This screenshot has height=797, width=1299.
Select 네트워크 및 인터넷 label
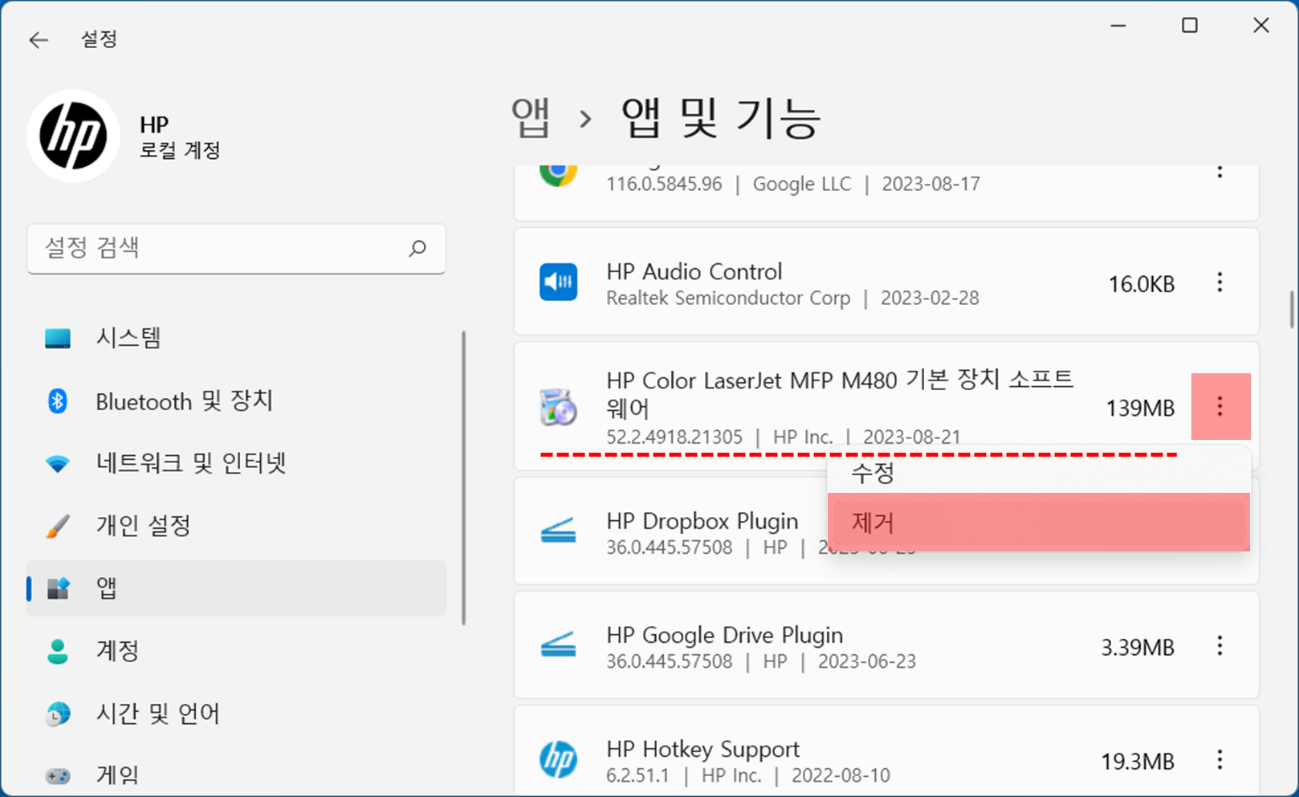coord(191,464)
